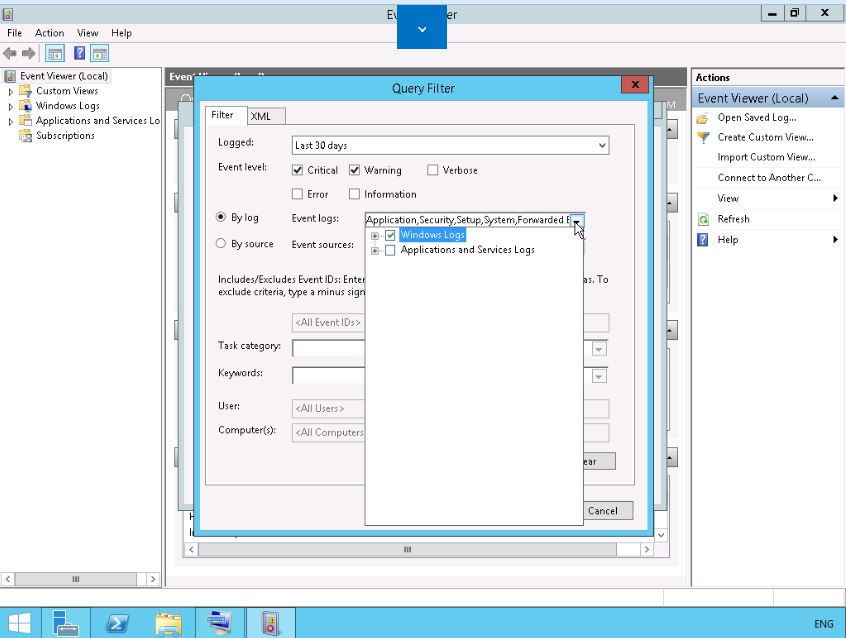Screen dimensions: 846x638
Task: Click the Windows Logs folder icon in tree
Action: (25, 105)
